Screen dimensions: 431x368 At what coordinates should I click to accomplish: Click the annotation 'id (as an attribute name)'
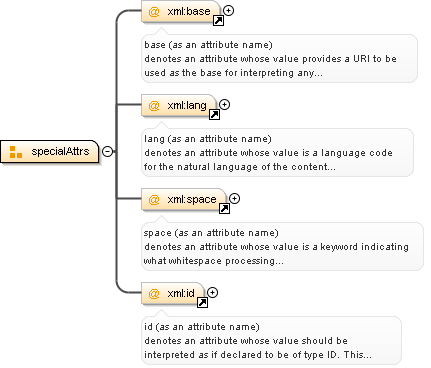coord(202,327)
